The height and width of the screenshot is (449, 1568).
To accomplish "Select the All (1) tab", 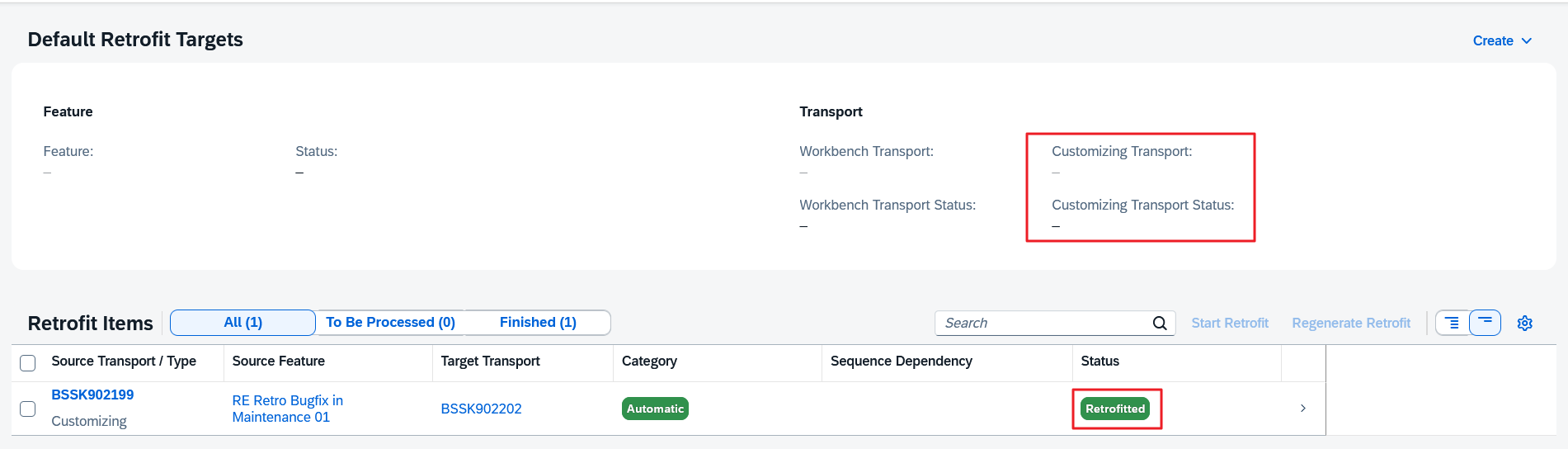I will tap(242, 323).
